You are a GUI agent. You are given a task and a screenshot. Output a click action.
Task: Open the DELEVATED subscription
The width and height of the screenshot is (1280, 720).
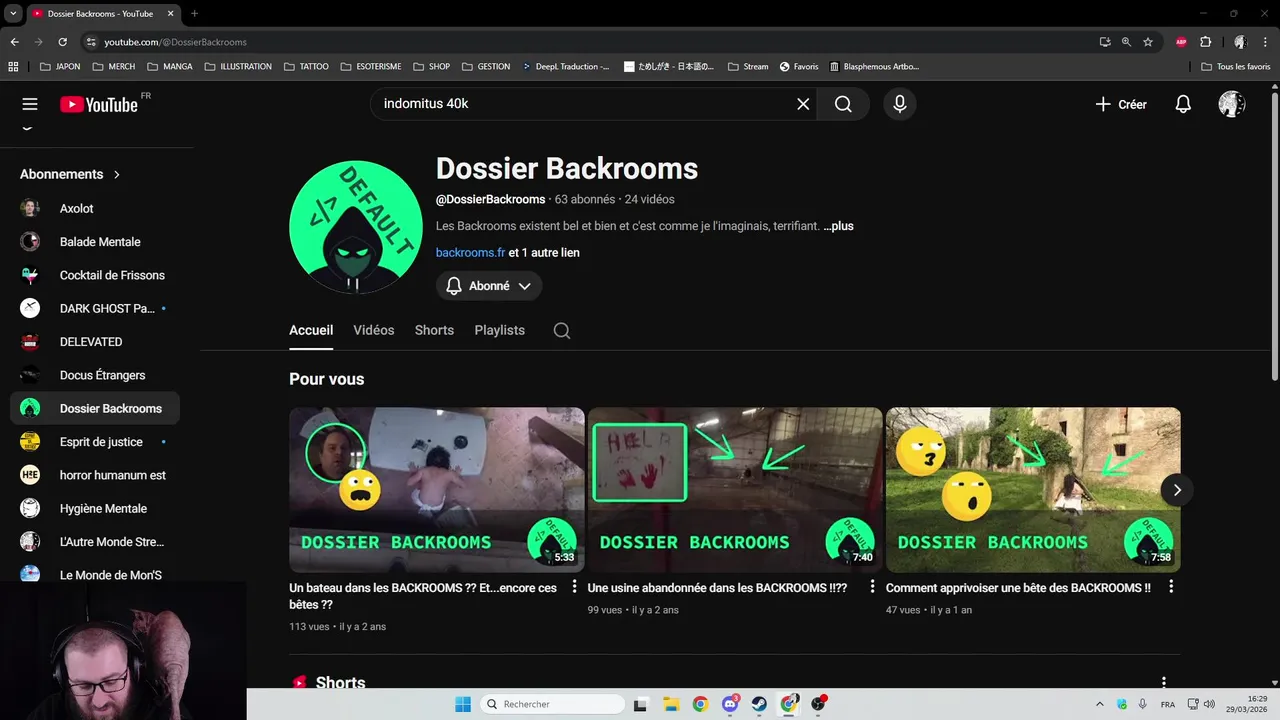[x=95, y=342]
